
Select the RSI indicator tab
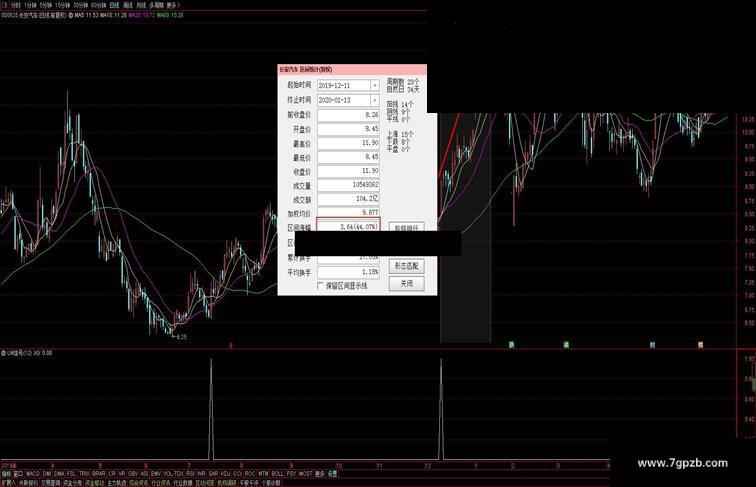tap(190, 473)
